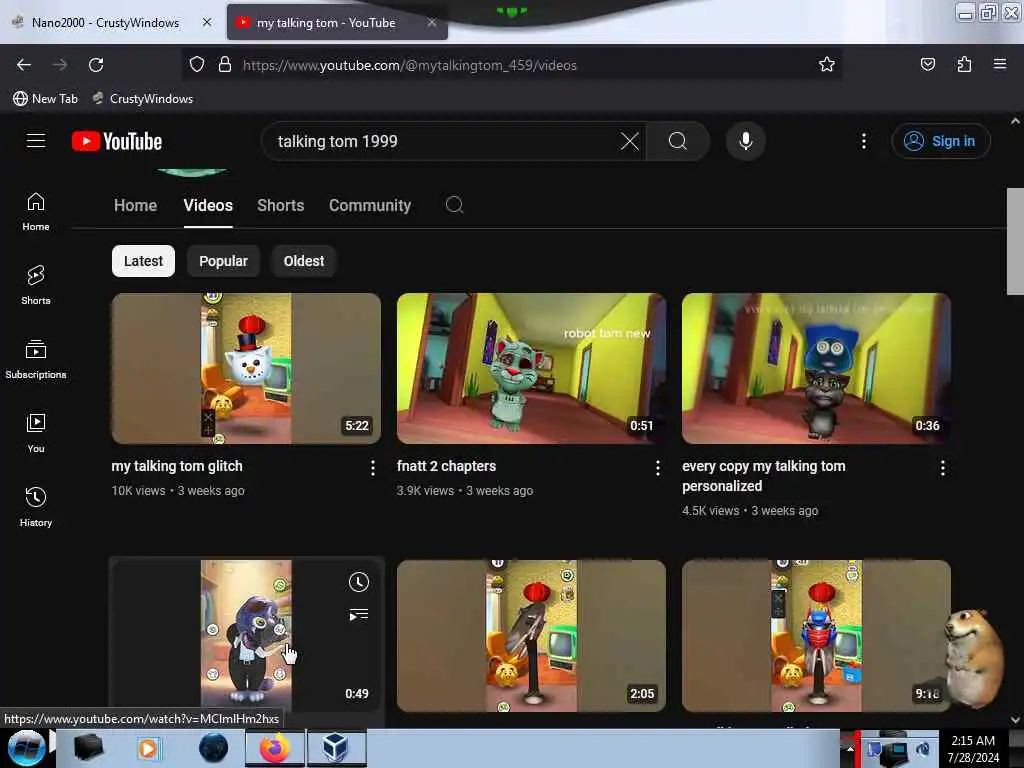
Task: Play the 0:51 robot tom thumbnail
Action: 531,368
